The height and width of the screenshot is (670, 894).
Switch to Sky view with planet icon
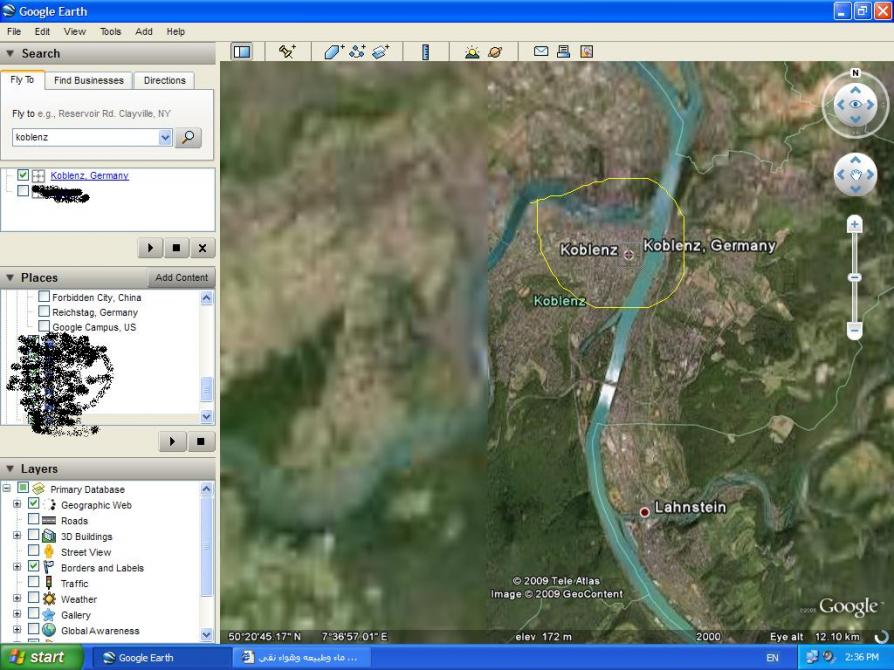tap(495, 52)
